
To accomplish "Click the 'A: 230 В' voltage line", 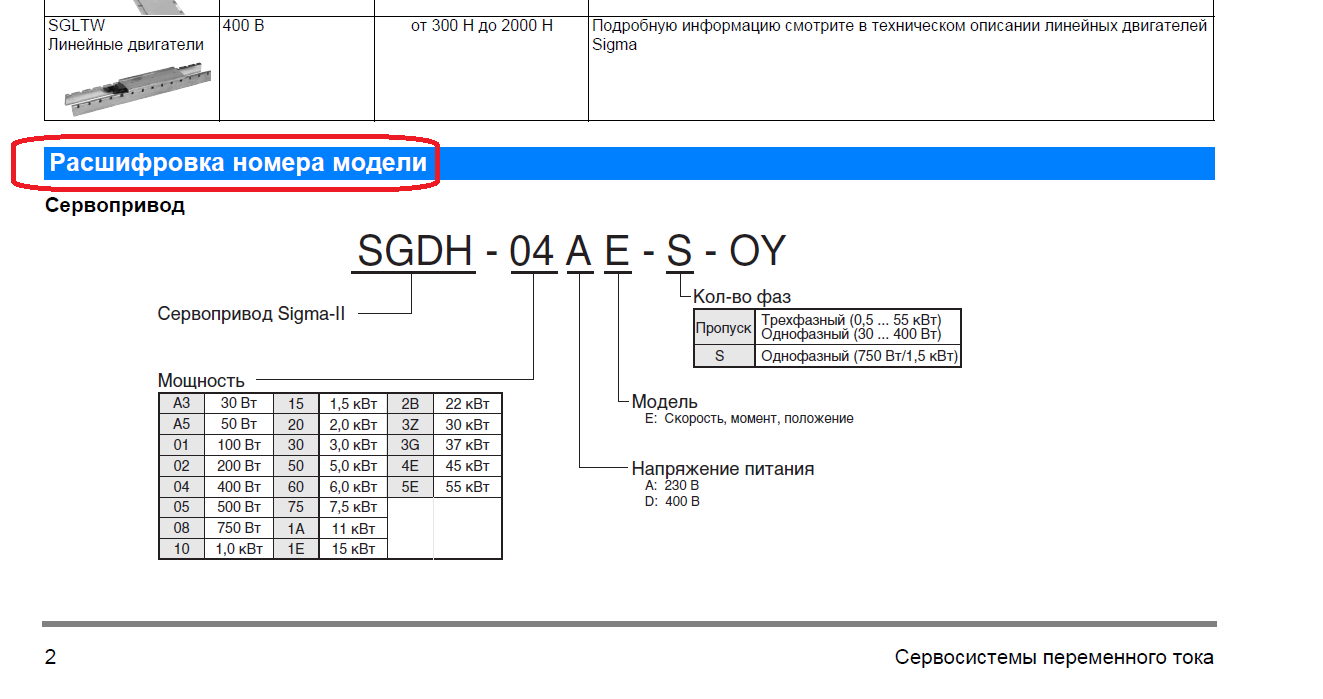I will (x=673, y=485).
